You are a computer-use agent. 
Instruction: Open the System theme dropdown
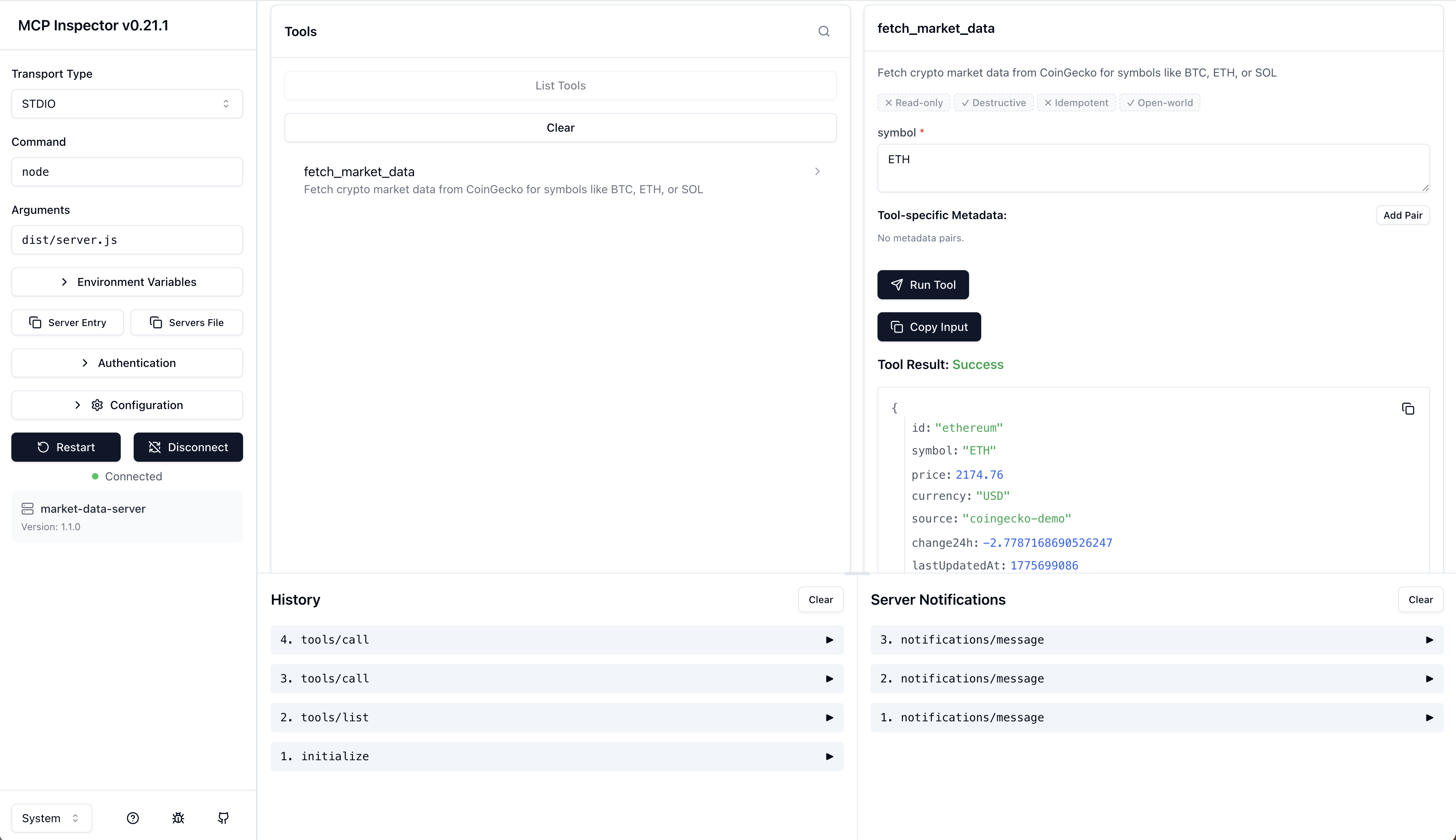coord(51,818)
